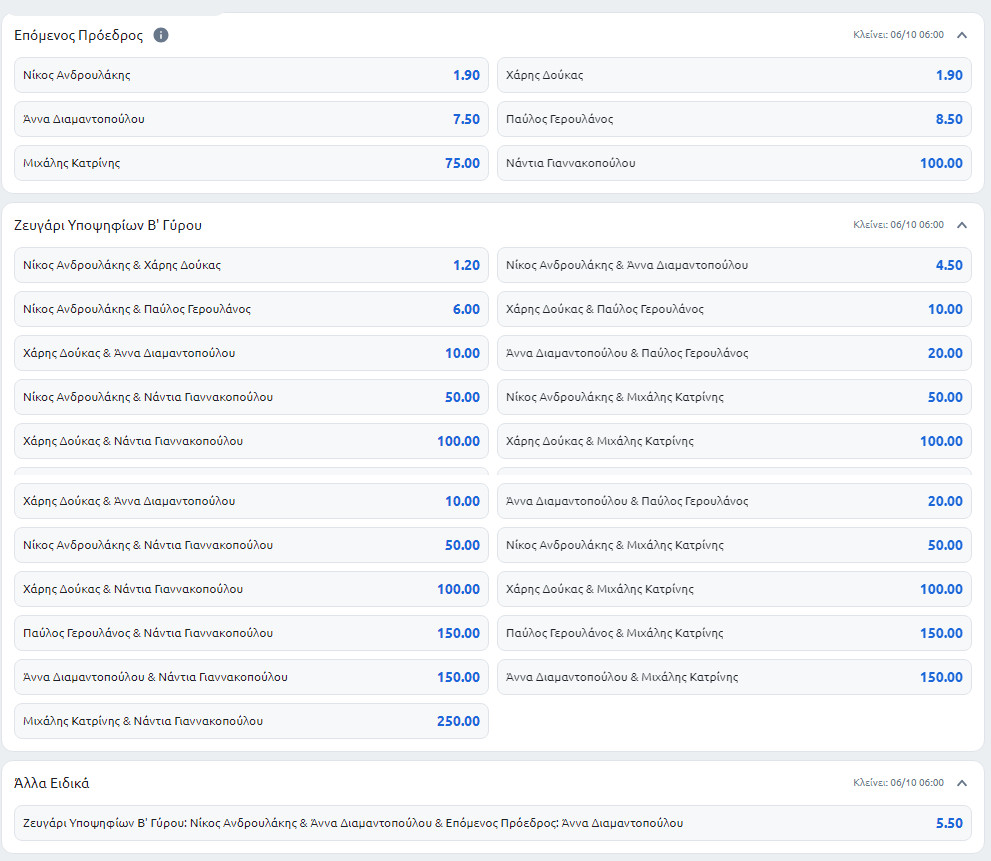Viewport: 991px width, 861px height.
Task: Pick pair Άννα Διαμαντοπούλου & Νάντια Γιαννακοπούλου
Action: click(x=251, y=677)
